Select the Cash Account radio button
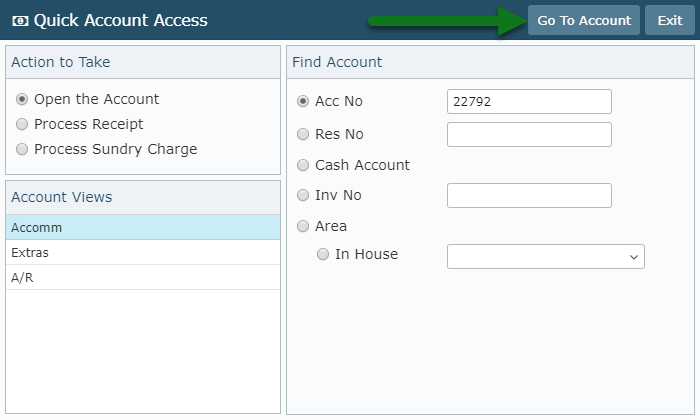This screenshot has height=420, width=700. tap(303, 165)
